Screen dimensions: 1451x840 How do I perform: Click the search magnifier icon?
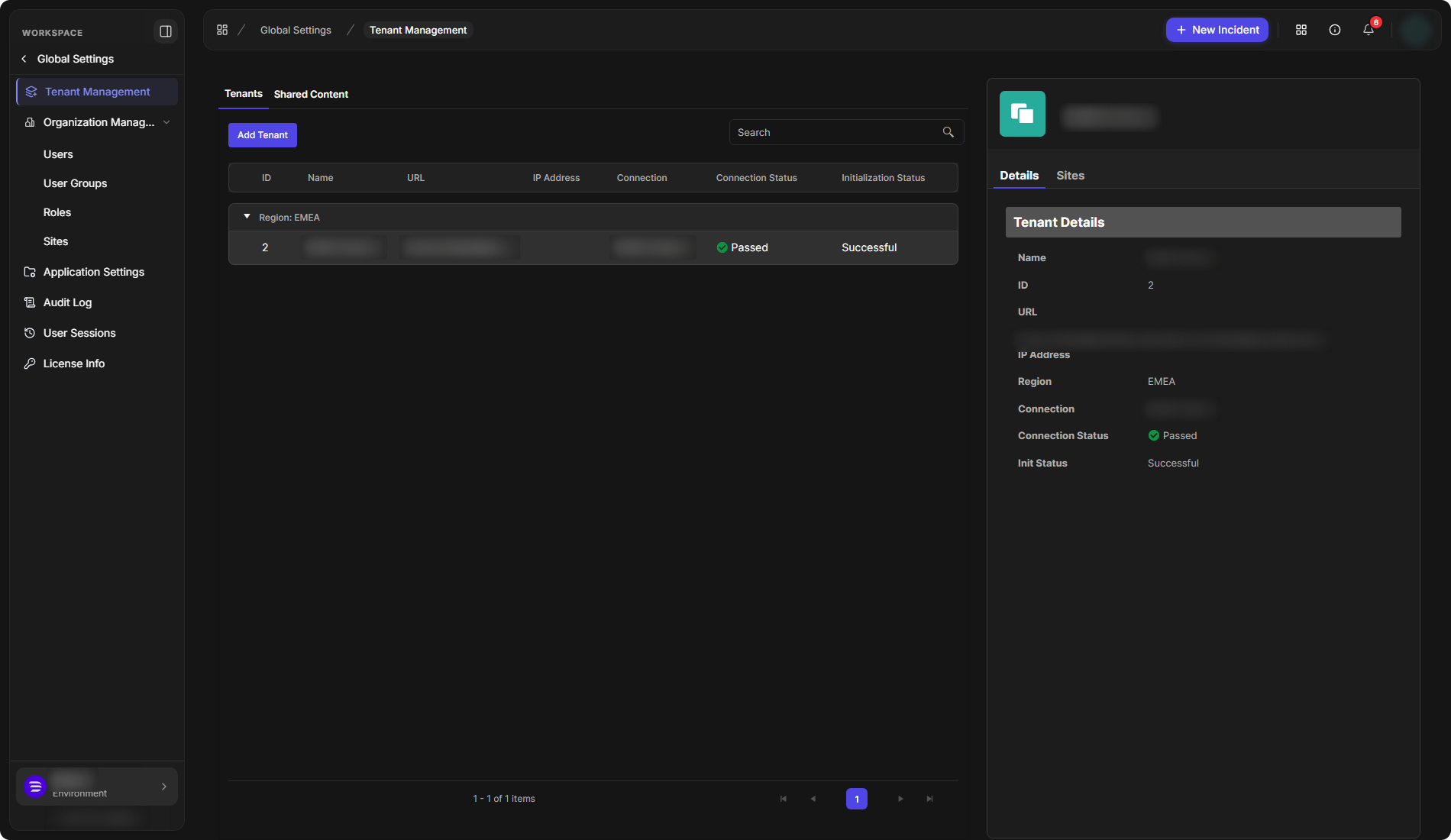948,132
